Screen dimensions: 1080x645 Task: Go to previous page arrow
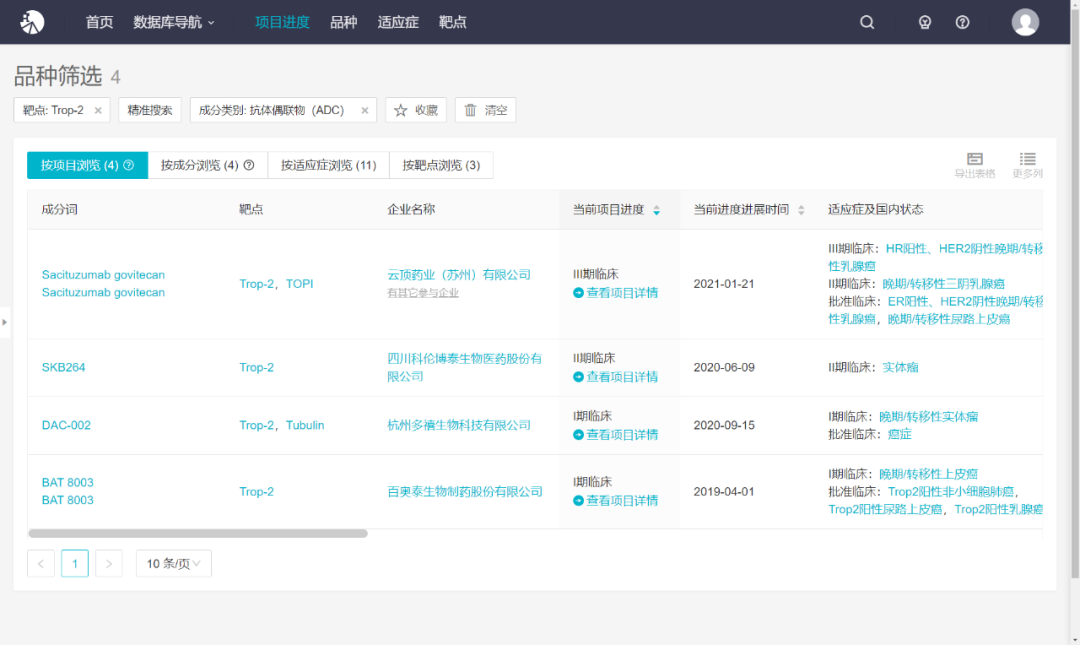(x=41, y=564)
